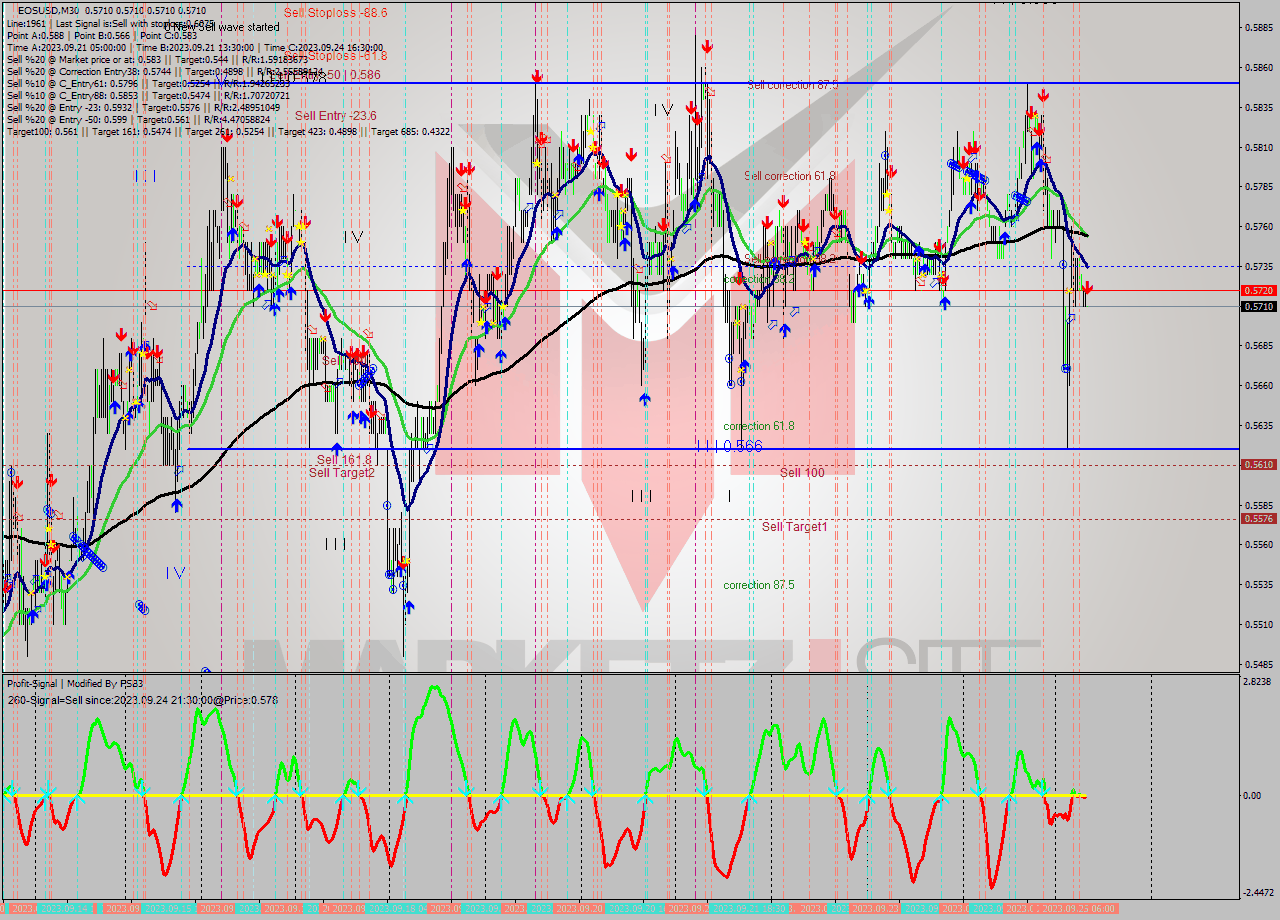The height and width of the screenshot is (920, 1280).
Task: Click the 'Target100: 0.561 || Target 161: 0.5474' line
Action: tap(228, 131)
